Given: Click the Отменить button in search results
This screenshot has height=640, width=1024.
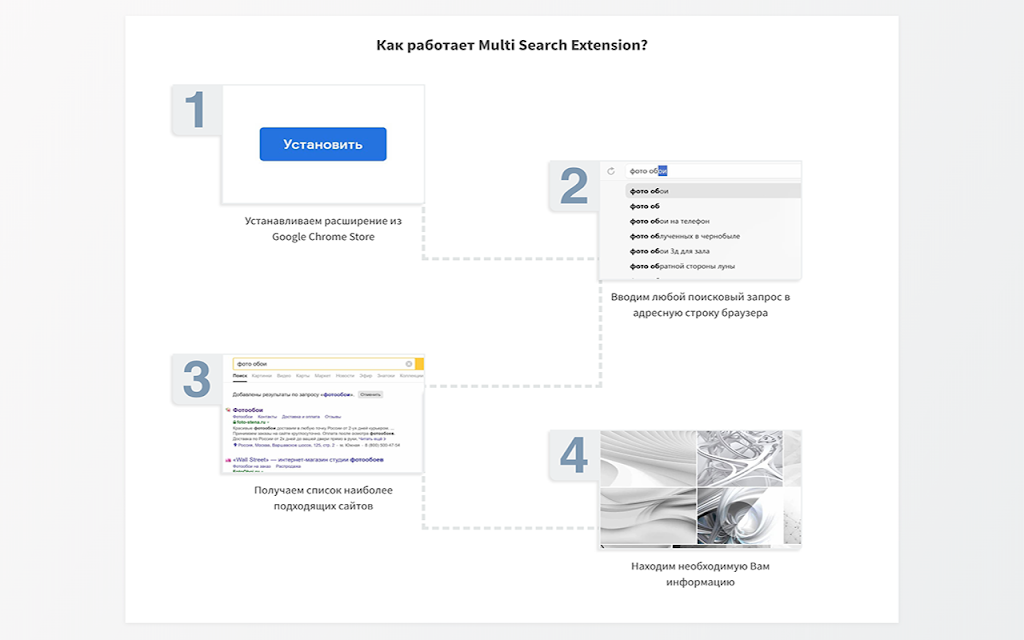Looking at the screenshot, I should coord(370,394).
